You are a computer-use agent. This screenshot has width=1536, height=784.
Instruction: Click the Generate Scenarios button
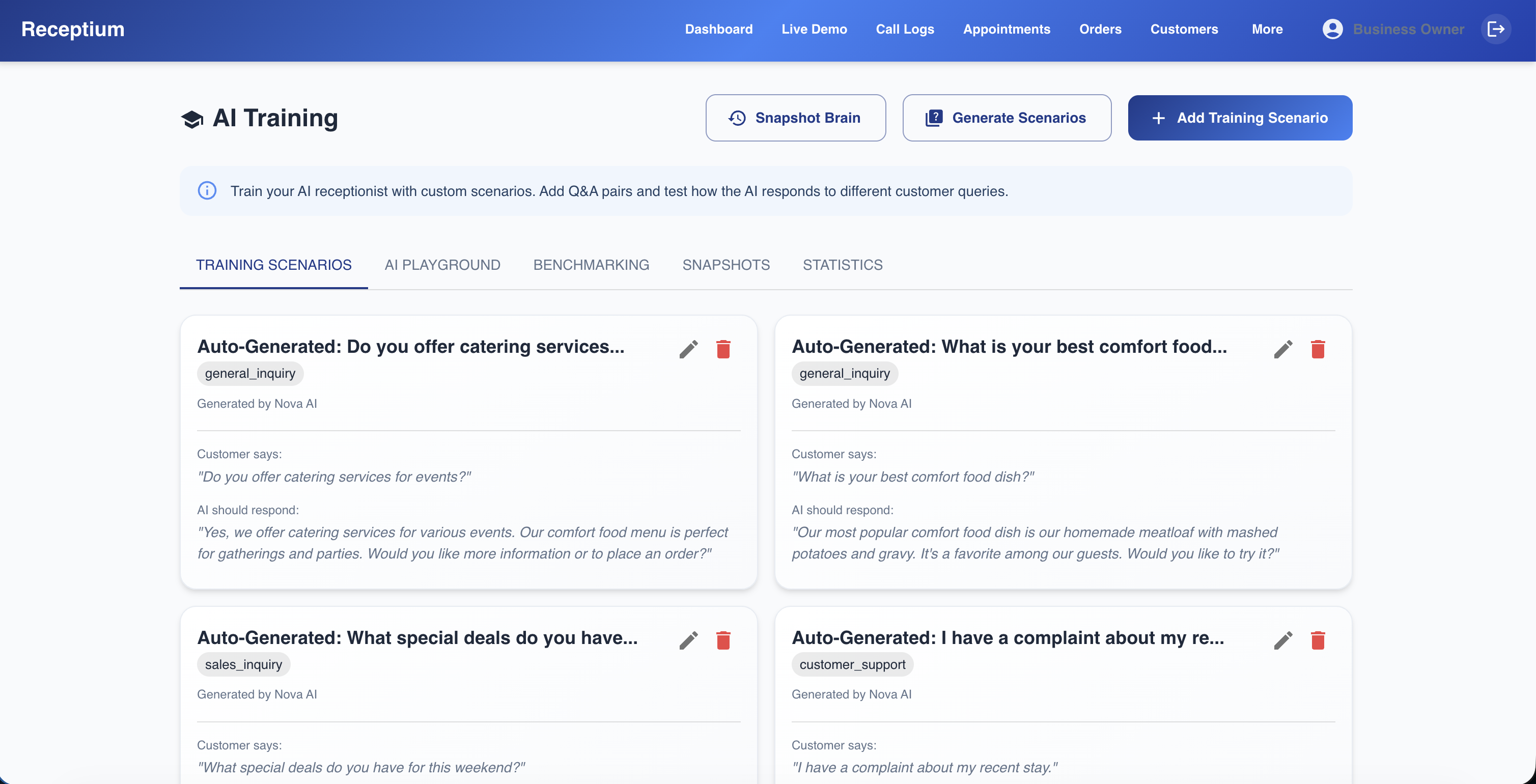click(x=1006, y=118)
